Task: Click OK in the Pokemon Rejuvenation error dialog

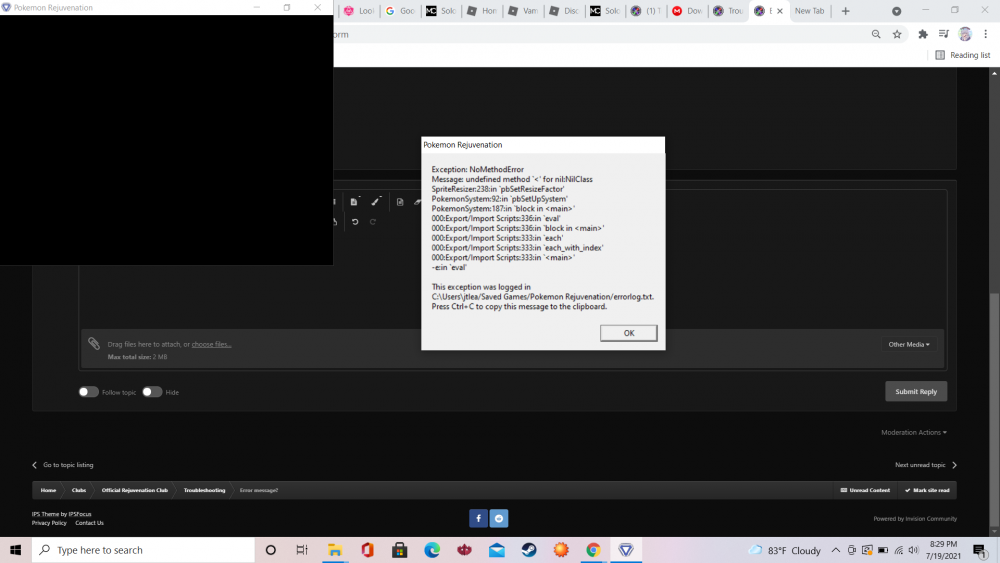Action: [628, 333]
